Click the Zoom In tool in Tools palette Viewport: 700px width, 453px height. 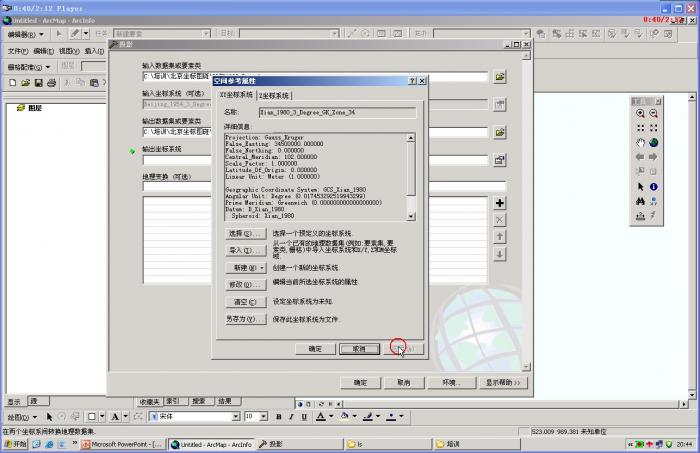640,114
